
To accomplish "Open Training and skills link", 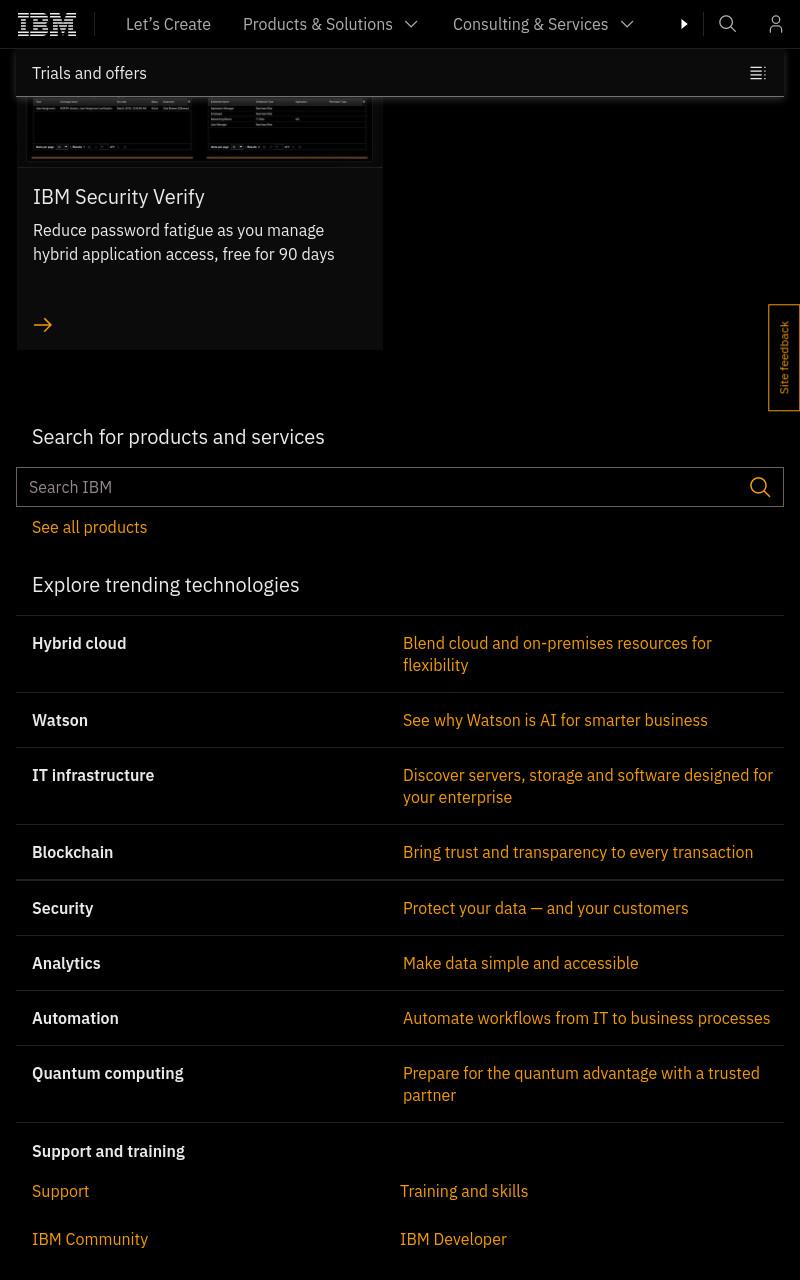I will pos(464,1191).
